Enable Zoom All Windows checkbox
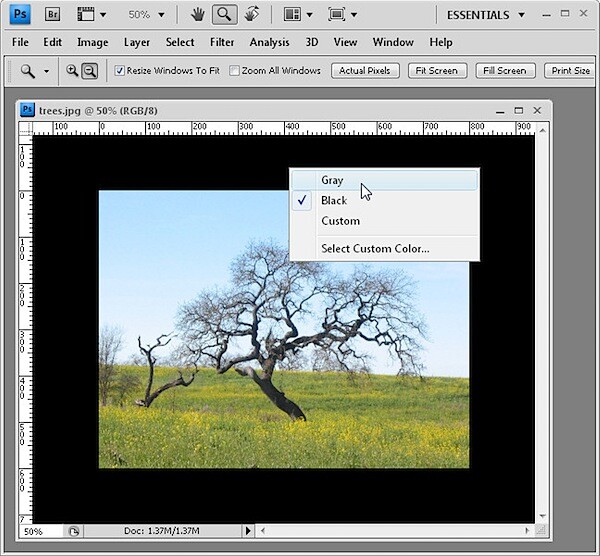This screenshot has width=600, height=556. (x=234, y=71)
